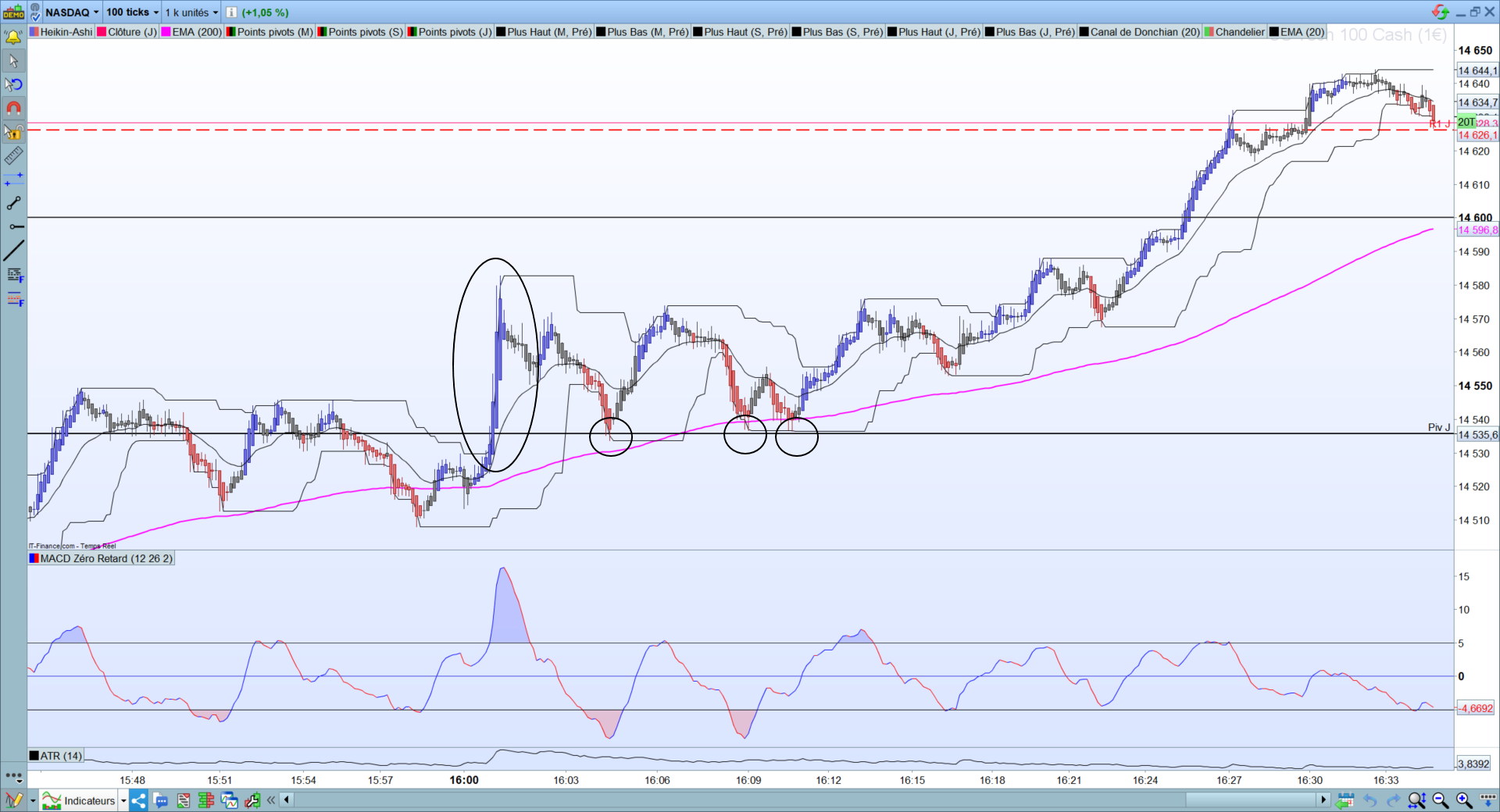The image size is (1500, 812).
Task: Pick the segment line drawing tool
Action: click(13, 203)
